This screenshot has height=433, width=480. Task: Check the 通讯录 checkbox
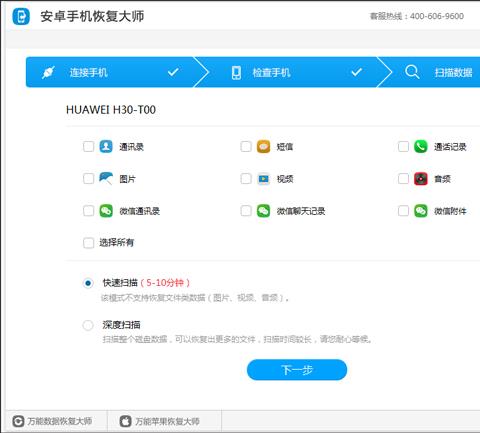click(88, 146)
